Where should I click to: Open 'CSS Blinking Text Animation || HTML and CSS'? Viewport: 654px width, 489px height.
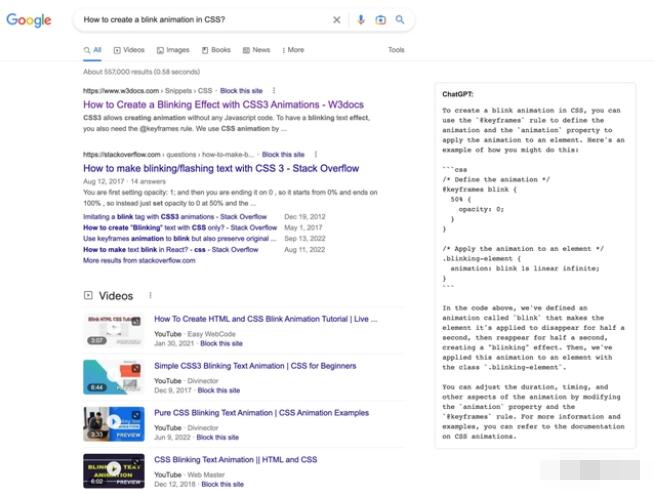tap(236, 460)
